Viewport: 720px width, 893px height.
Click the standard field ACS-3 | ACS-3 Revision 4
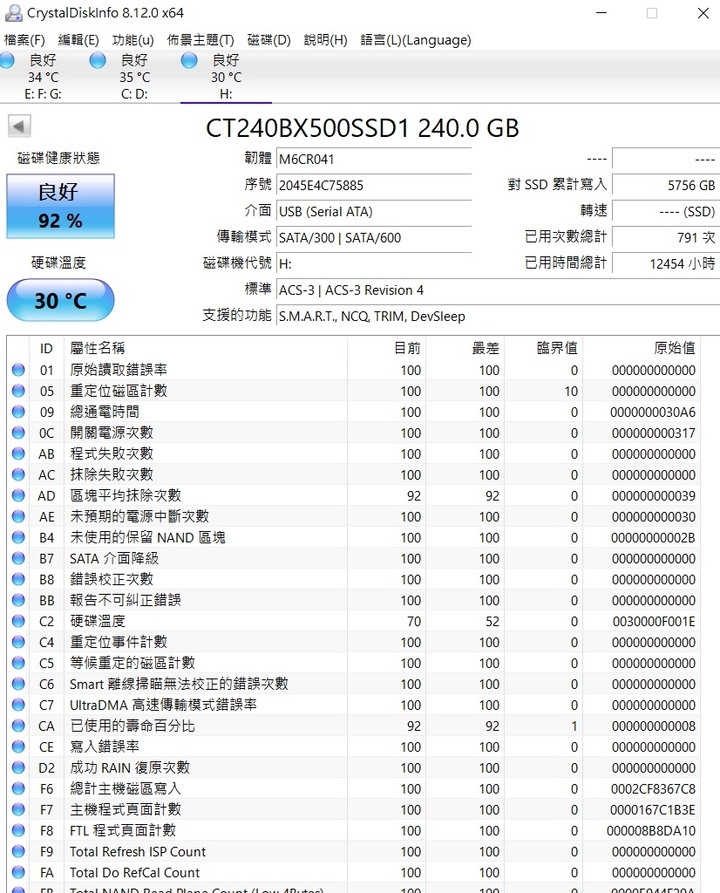497,290
